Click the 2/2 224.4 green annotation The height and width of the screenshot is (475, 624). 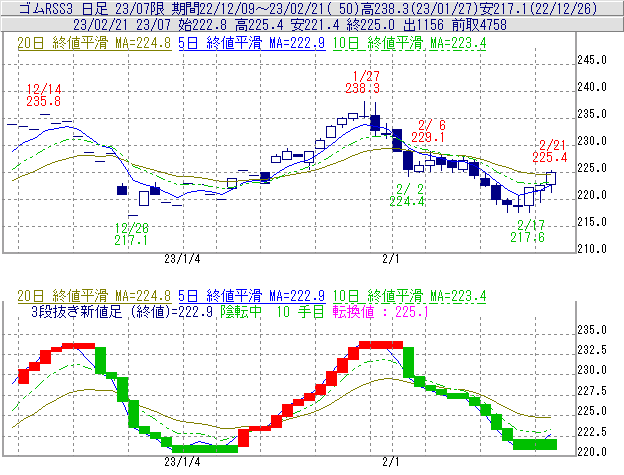(407, 195)
